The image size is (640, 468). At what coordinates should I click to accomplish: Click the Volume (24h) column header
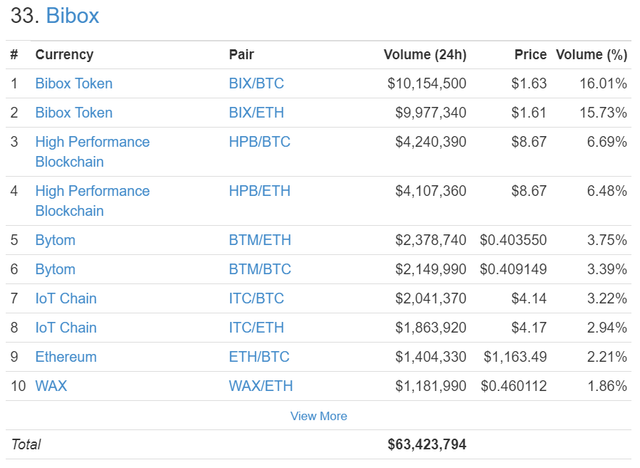coord(425,55)
